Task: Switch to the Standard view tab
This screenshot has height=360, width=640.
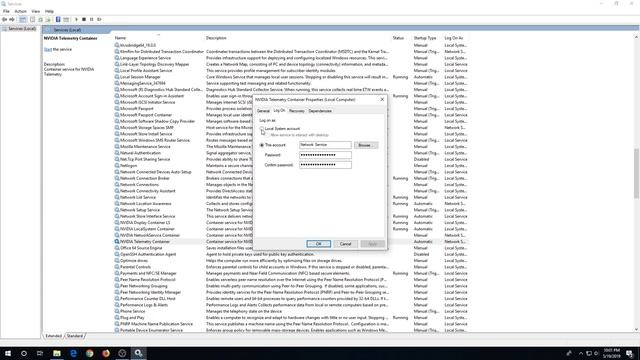Action: point(75,336)
